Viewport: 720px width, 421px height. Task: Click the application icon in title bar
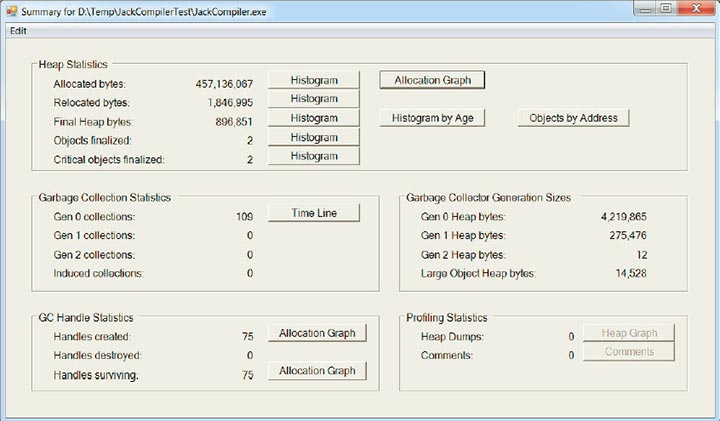[11, 11]
